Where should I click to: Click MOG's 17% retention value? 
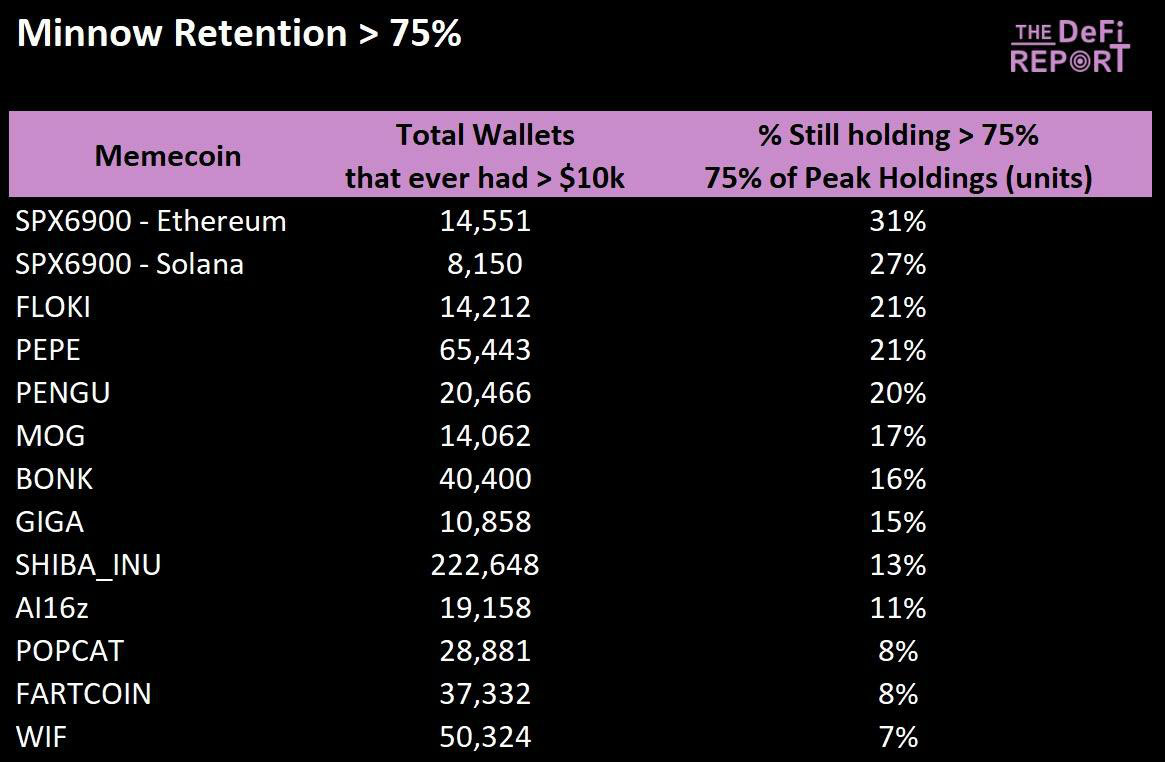pos(898,436)
